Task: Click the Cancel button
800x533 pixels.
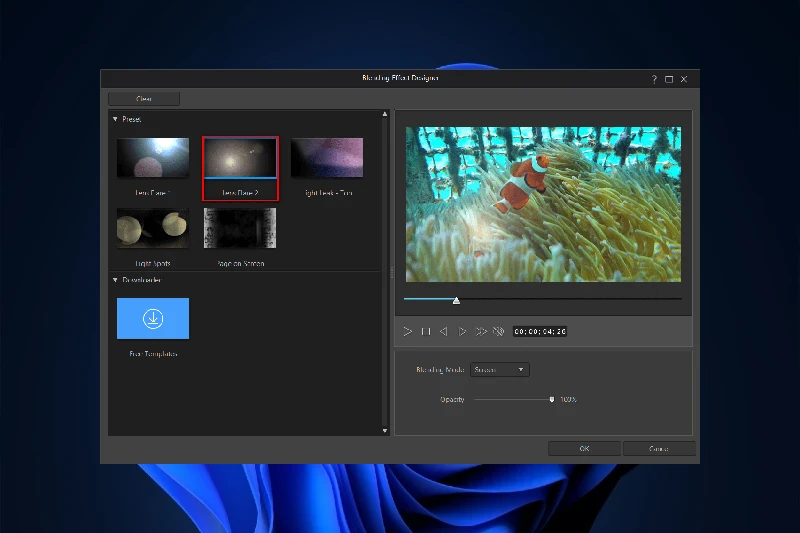Action: [x=659, y=448]
